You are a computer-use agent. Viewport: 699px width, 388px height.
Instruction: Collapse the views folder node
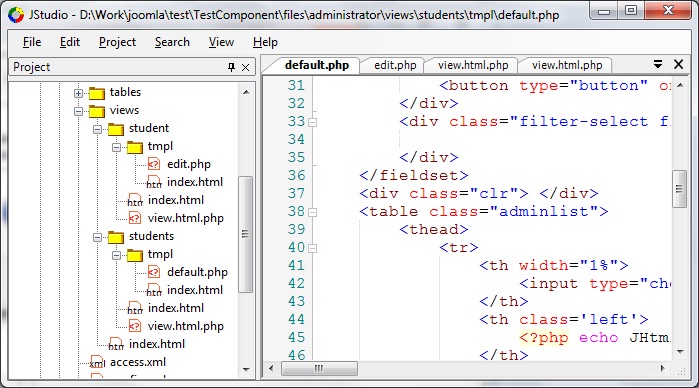coord(78,111)
